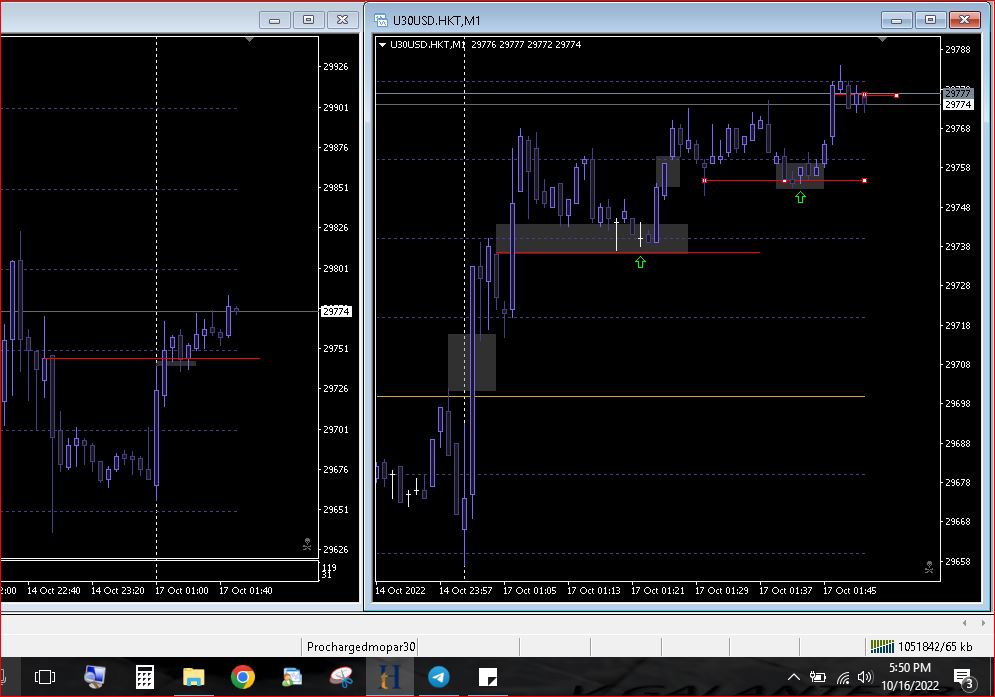995x697 pixels.
Task: Click the Prochargedmopar30 profile in status bar
Action: (x=360, y=646)
